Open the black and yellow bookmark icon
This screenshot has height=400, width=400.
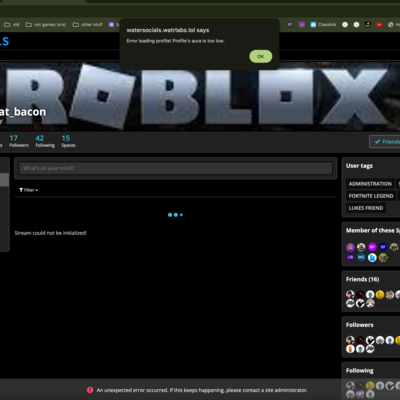pyautogui.click(x=368, y=25)
